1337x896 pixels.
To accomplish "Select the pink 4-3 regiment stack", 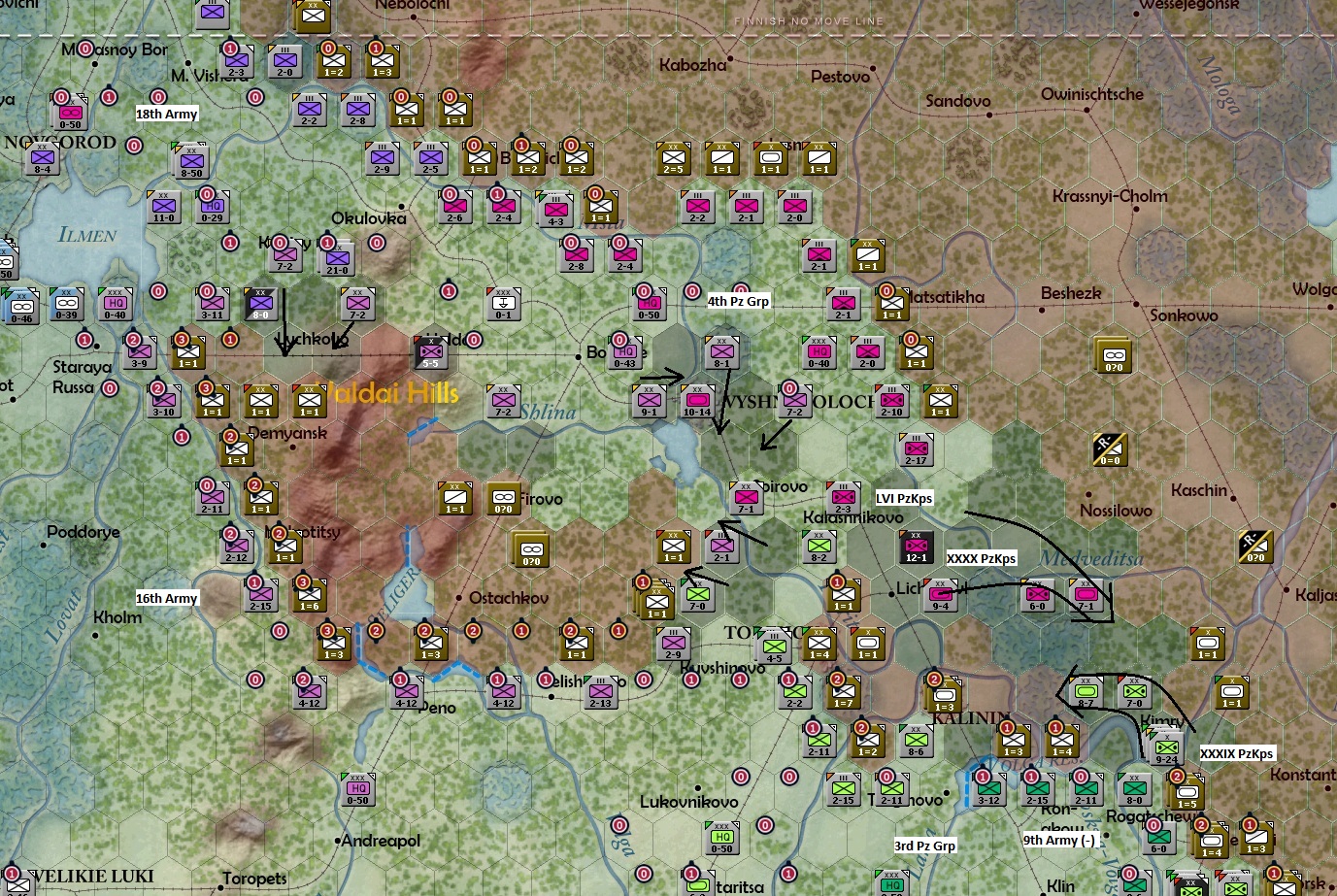I will [555, 210].
